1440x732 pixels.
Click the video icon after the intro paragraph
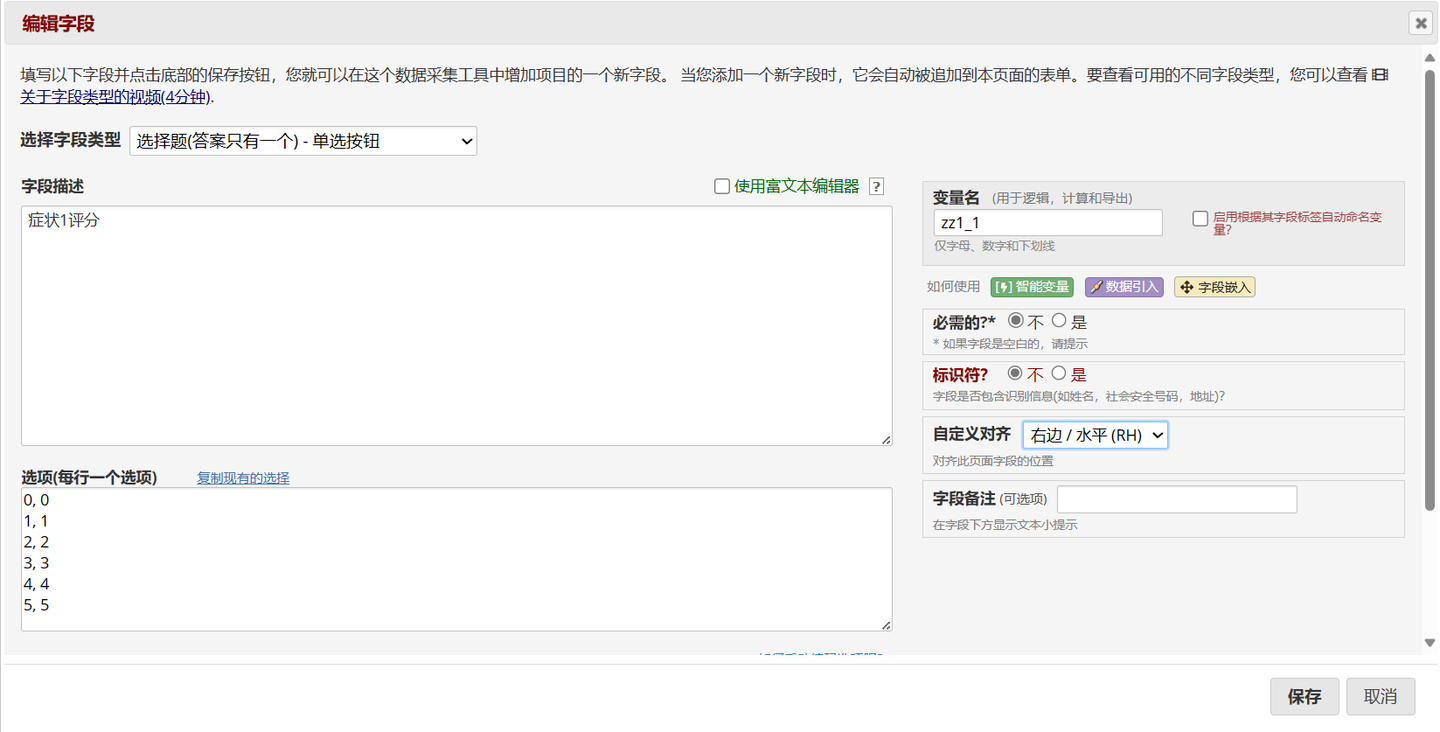point(1381,76)
